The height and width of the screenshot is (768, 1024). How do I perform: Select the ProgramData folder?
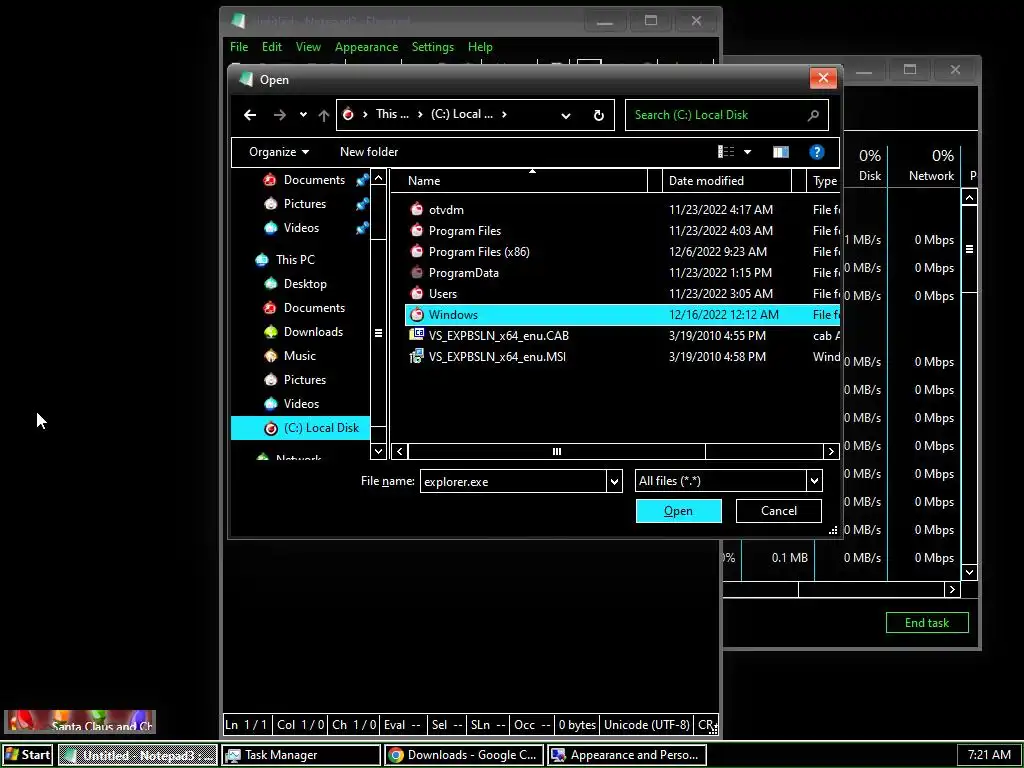463,272
